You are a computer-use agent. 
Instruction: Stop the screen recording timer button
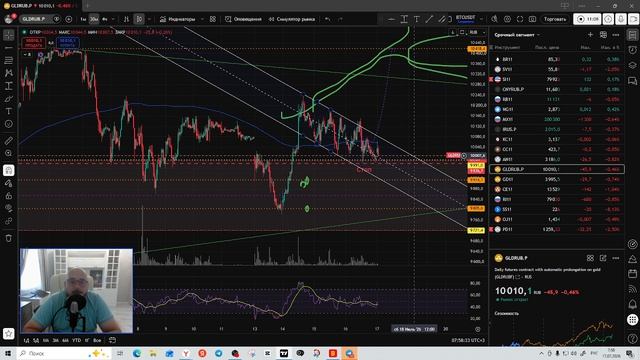(x=587, y=19)
